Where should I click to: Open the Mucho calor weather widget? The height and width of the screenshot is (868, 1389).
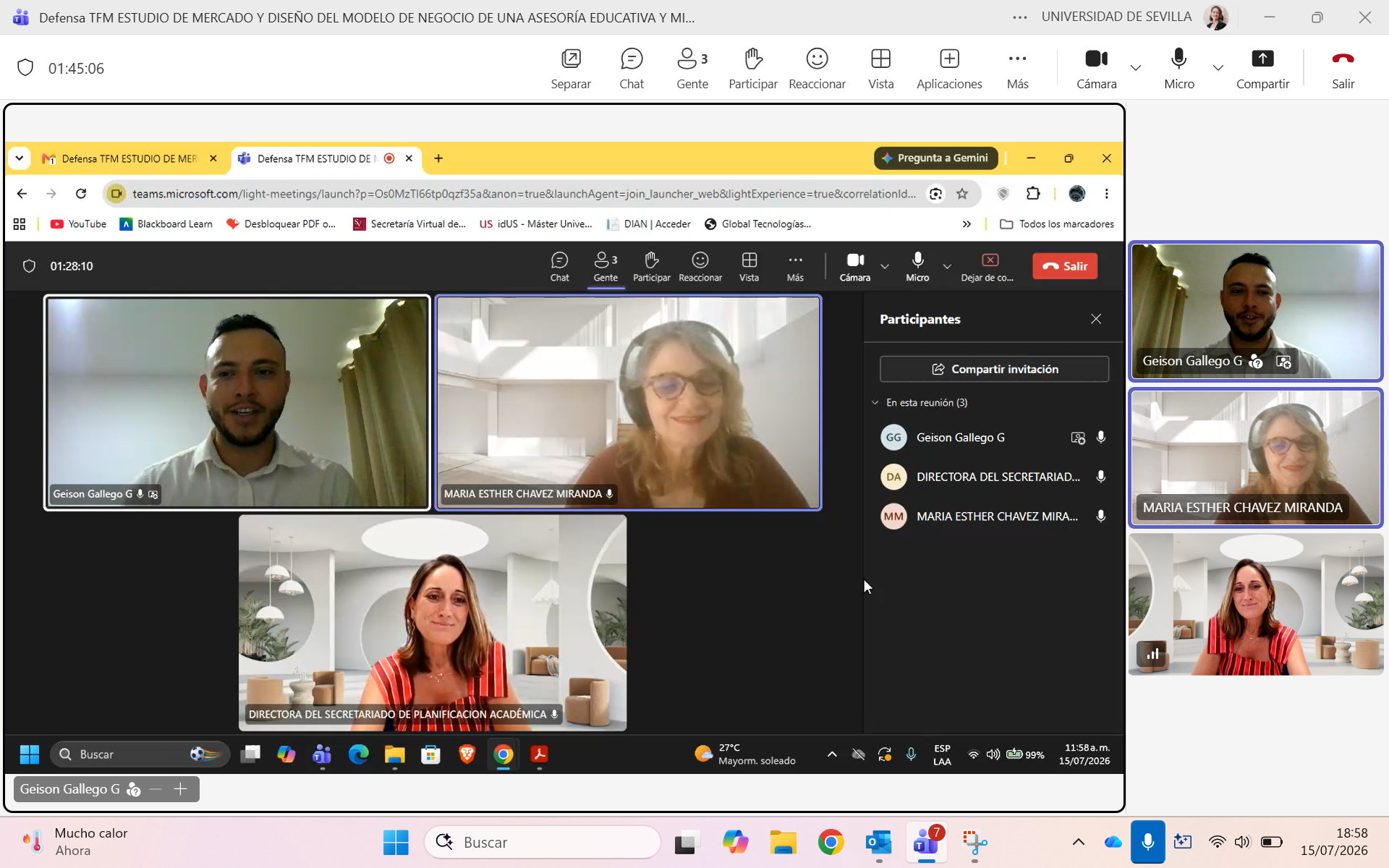pyautogui.click(x=75, y=842)
